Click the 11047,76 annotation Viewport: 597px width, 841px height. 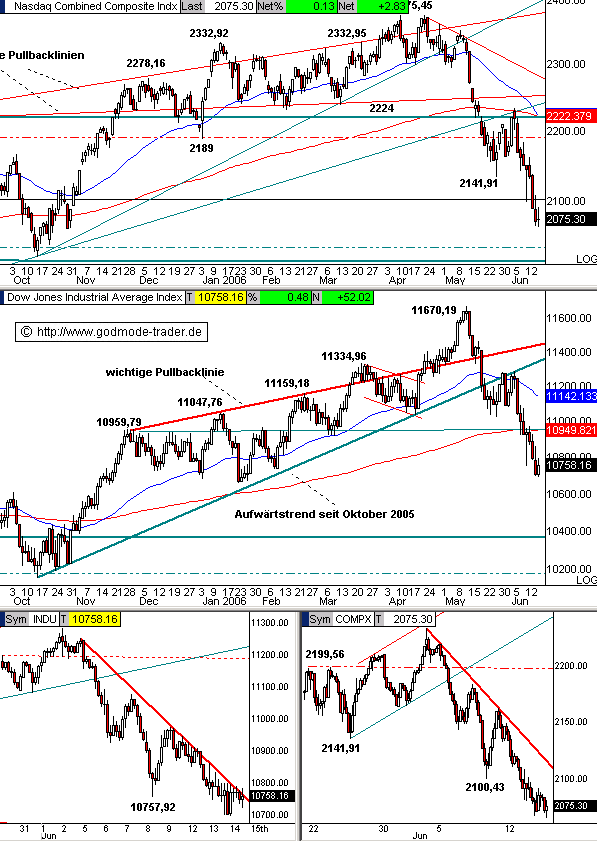point(200,402)
